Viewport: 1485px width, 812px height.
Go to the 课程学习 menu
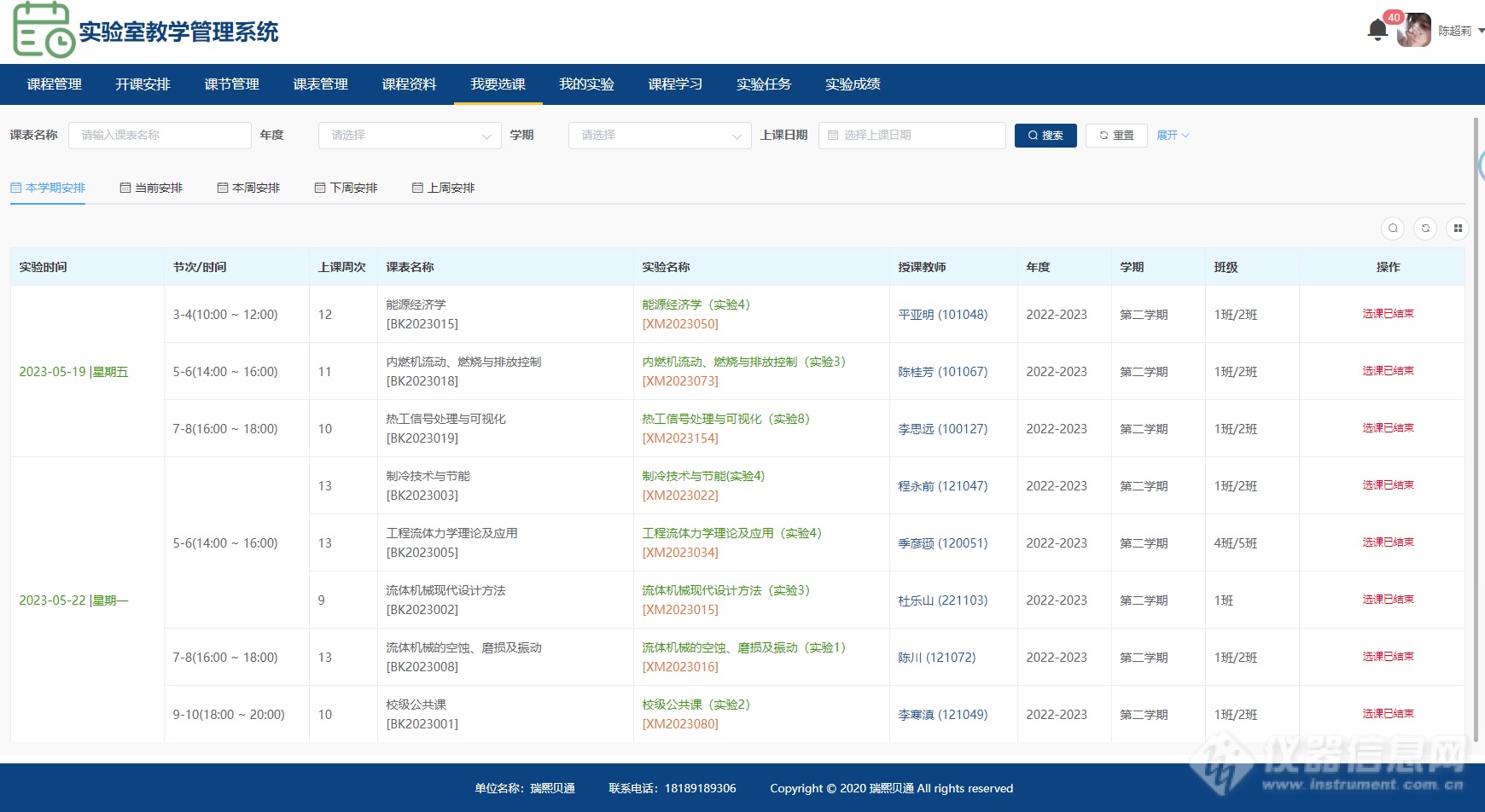(675, 84)
